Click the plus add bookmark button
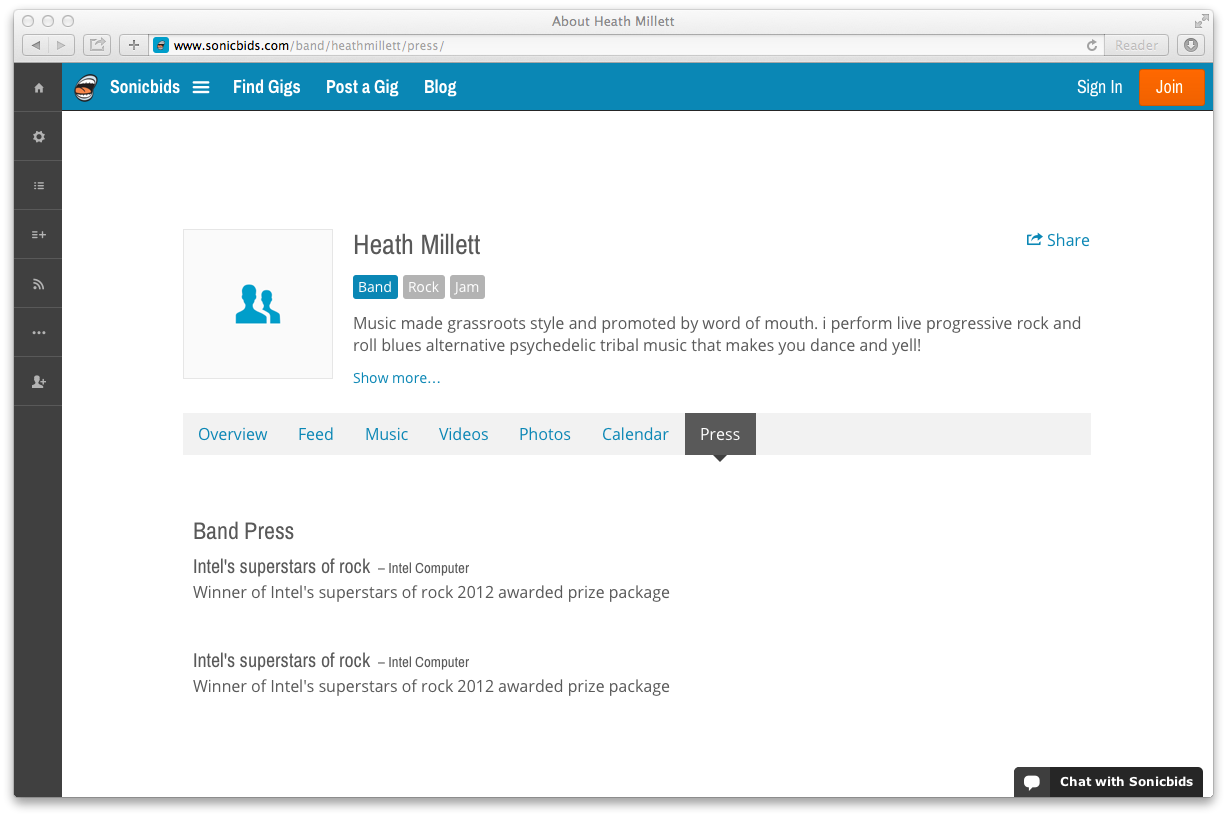 tap(134, 45)
